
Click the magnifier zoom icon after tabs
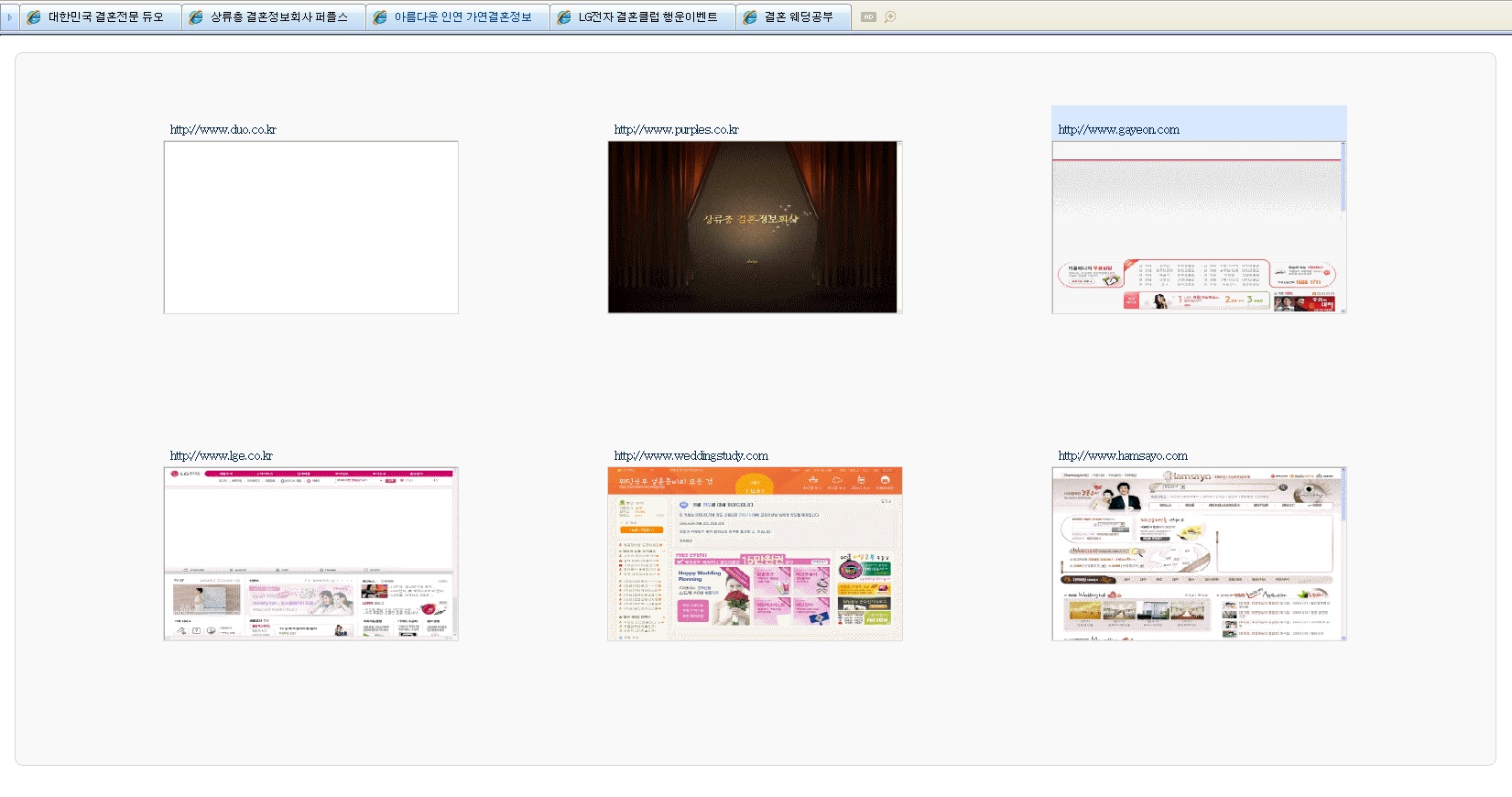click(x=890, y=17)
